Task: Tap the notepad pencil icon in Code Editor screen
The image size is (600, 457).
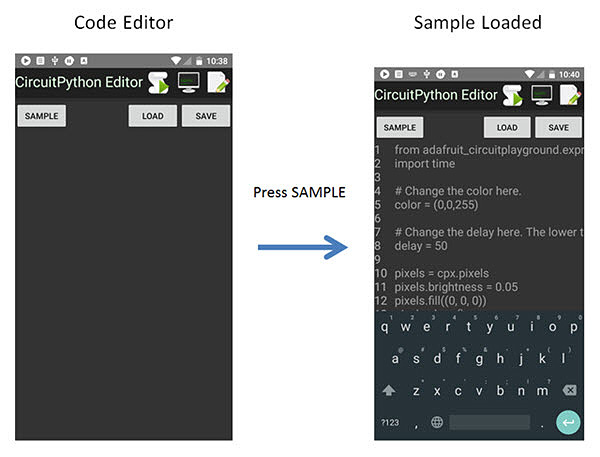Action: coord(218,82)
